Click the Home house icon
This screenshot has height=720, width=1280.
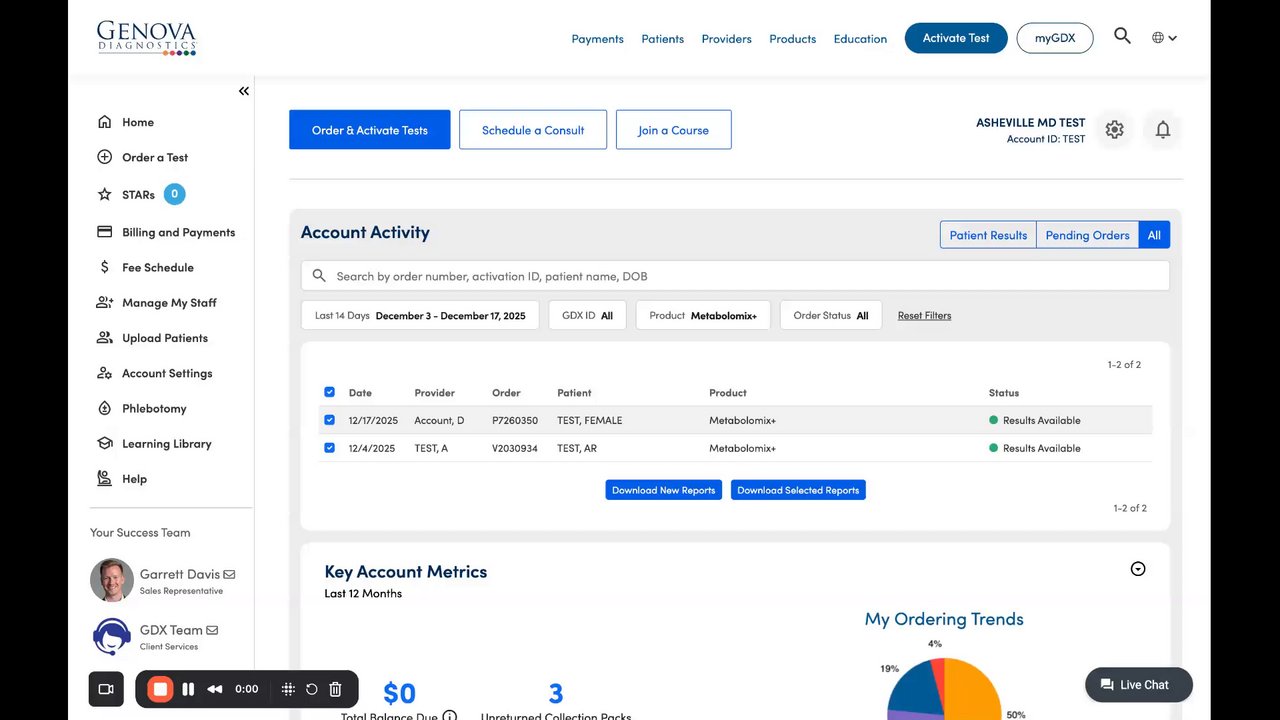(x=104, y=122)
